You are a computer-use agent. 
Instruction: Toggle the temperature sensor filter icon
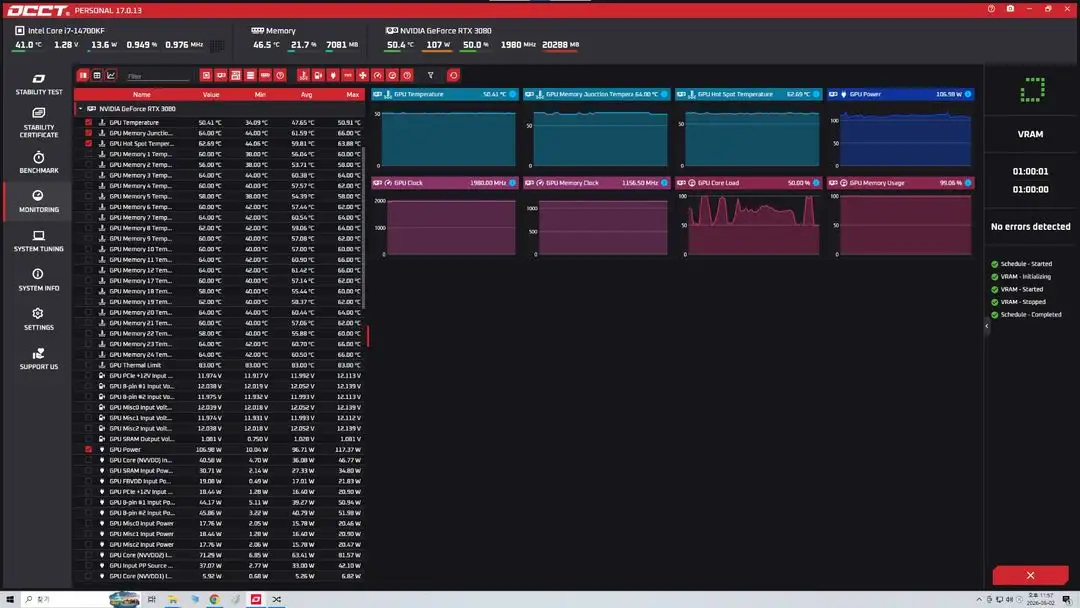303,75
